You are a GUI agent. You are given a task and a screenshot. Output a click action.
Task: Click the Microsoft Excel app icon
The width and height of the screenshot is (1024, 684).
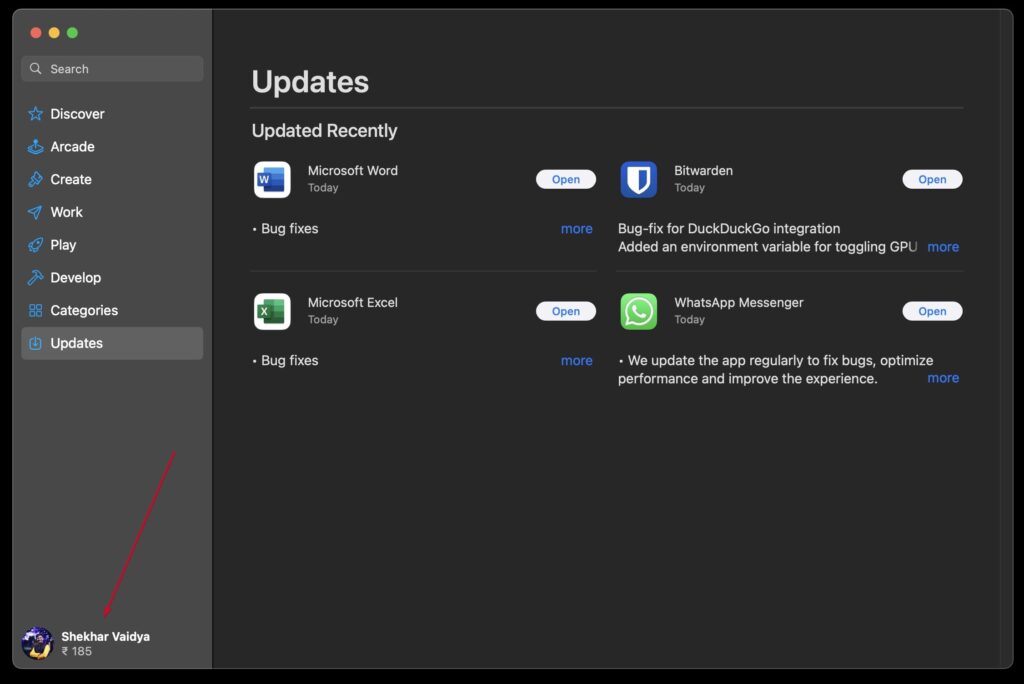(x=271, y=311)
